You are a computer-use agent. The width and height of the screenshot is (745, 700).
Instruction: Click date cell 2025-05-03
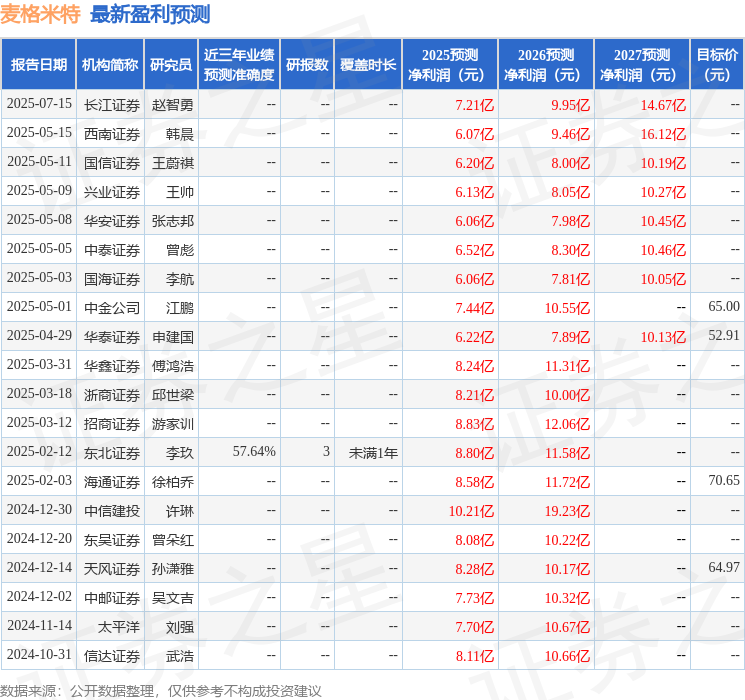click(x=39, y=278)
